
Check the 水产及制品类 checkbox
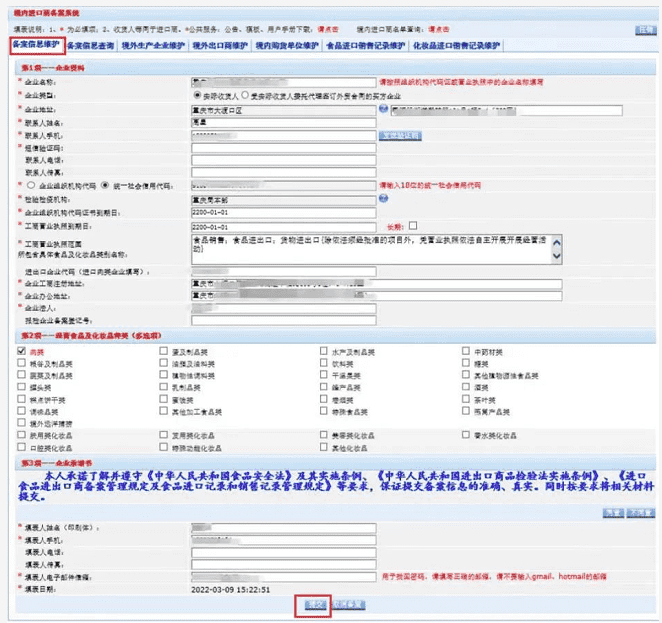coord(323,351)
